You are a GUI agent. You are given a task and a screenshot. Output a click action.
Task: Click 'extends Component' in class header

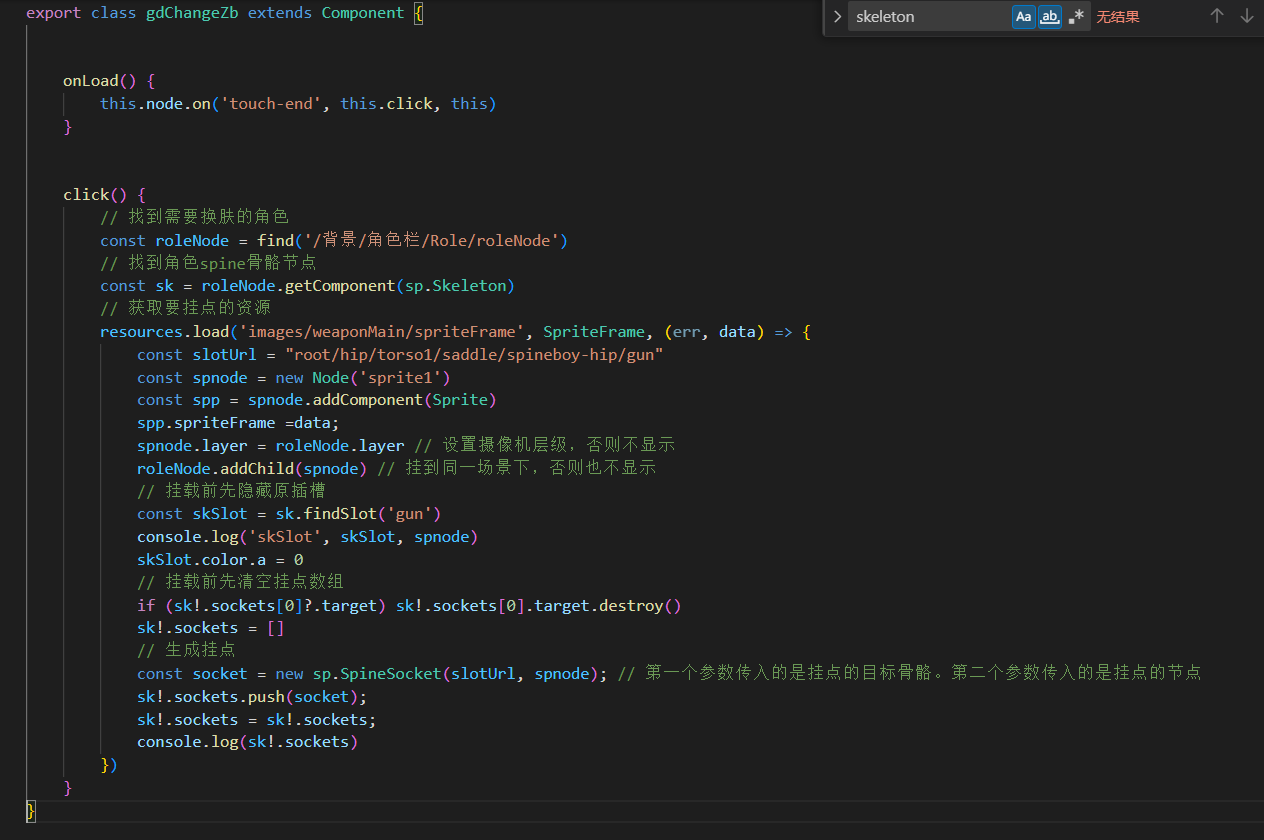(x=326, y=13)
